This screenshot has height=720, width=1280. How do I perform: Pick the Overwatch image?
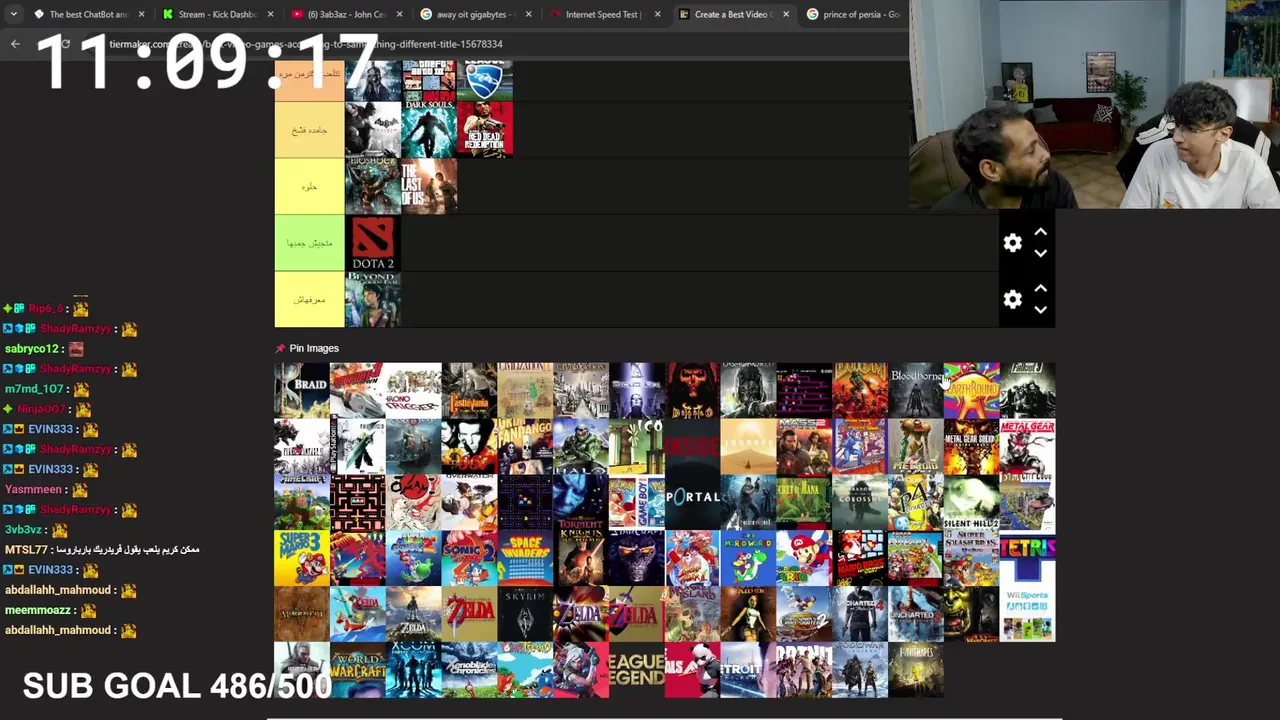pos(469,502)
